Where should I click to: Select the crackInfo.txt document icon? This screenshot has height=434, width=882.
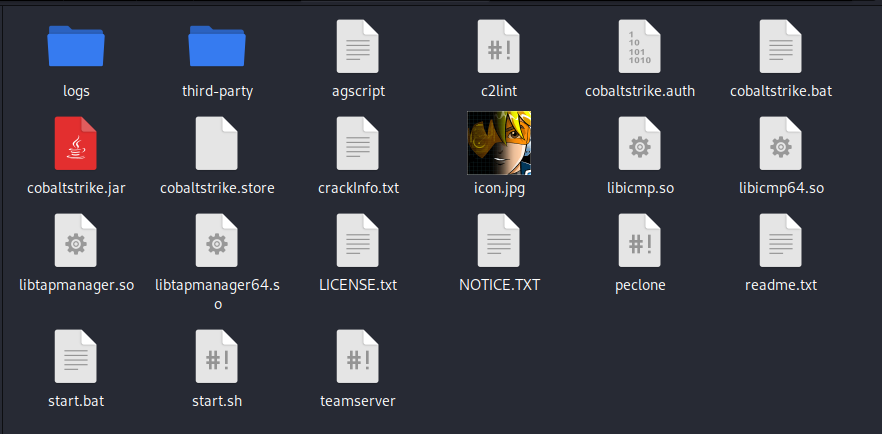(358, 143)
